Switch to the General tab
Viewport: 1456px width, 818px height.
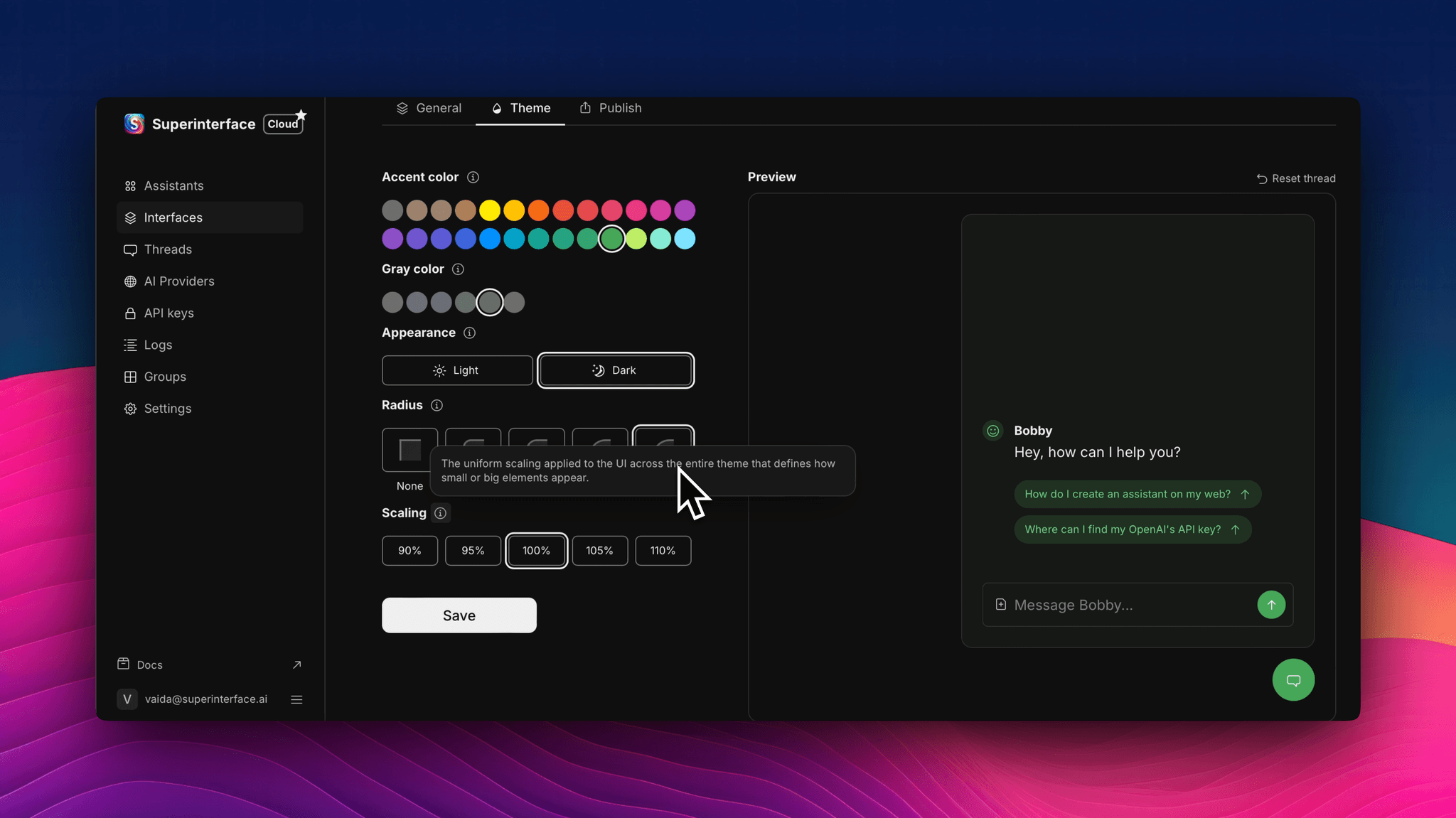click(428, 108)
